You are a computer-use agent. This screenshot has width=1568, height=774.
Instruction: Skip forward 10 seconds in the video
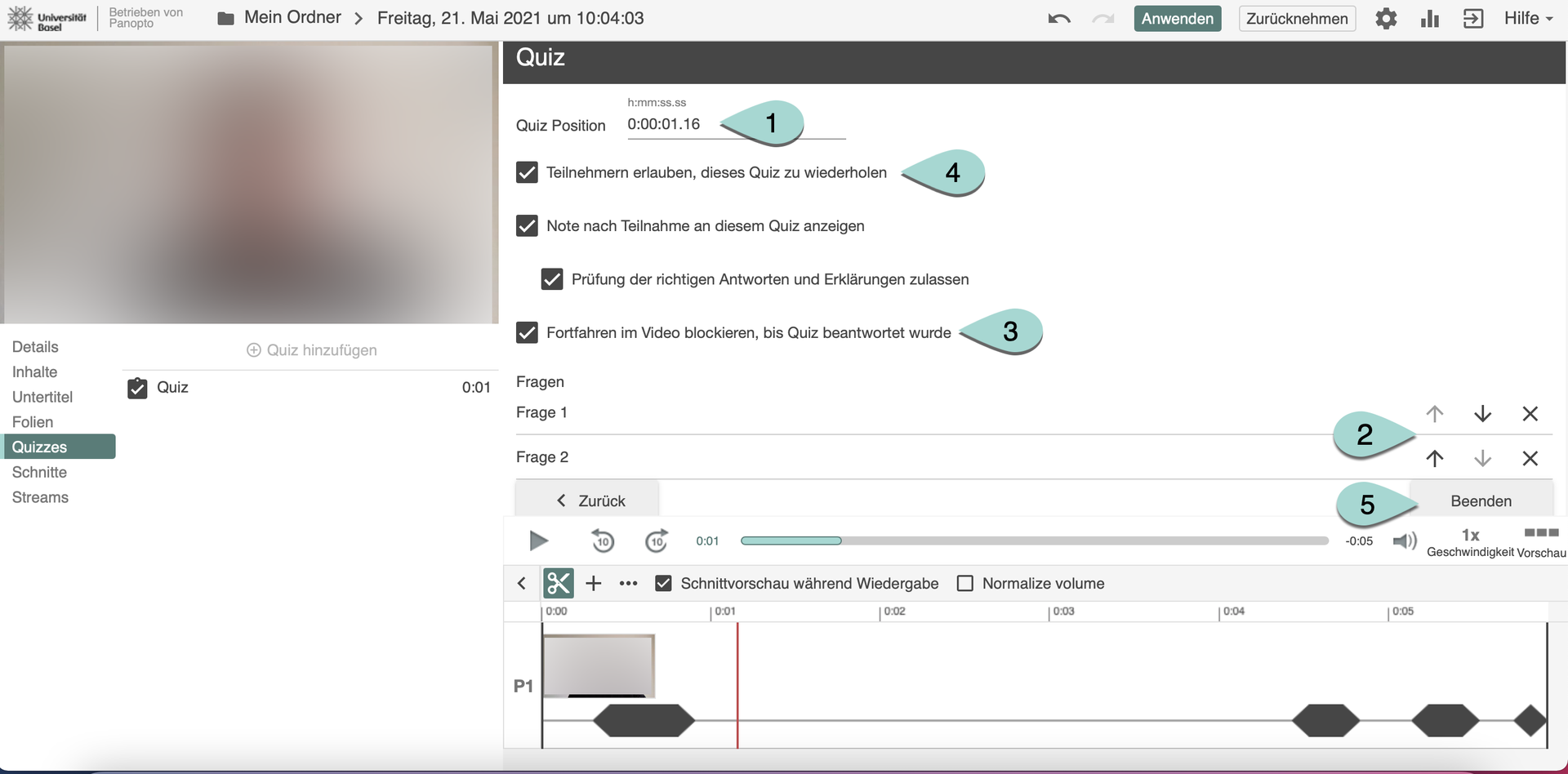coord(657,540)
